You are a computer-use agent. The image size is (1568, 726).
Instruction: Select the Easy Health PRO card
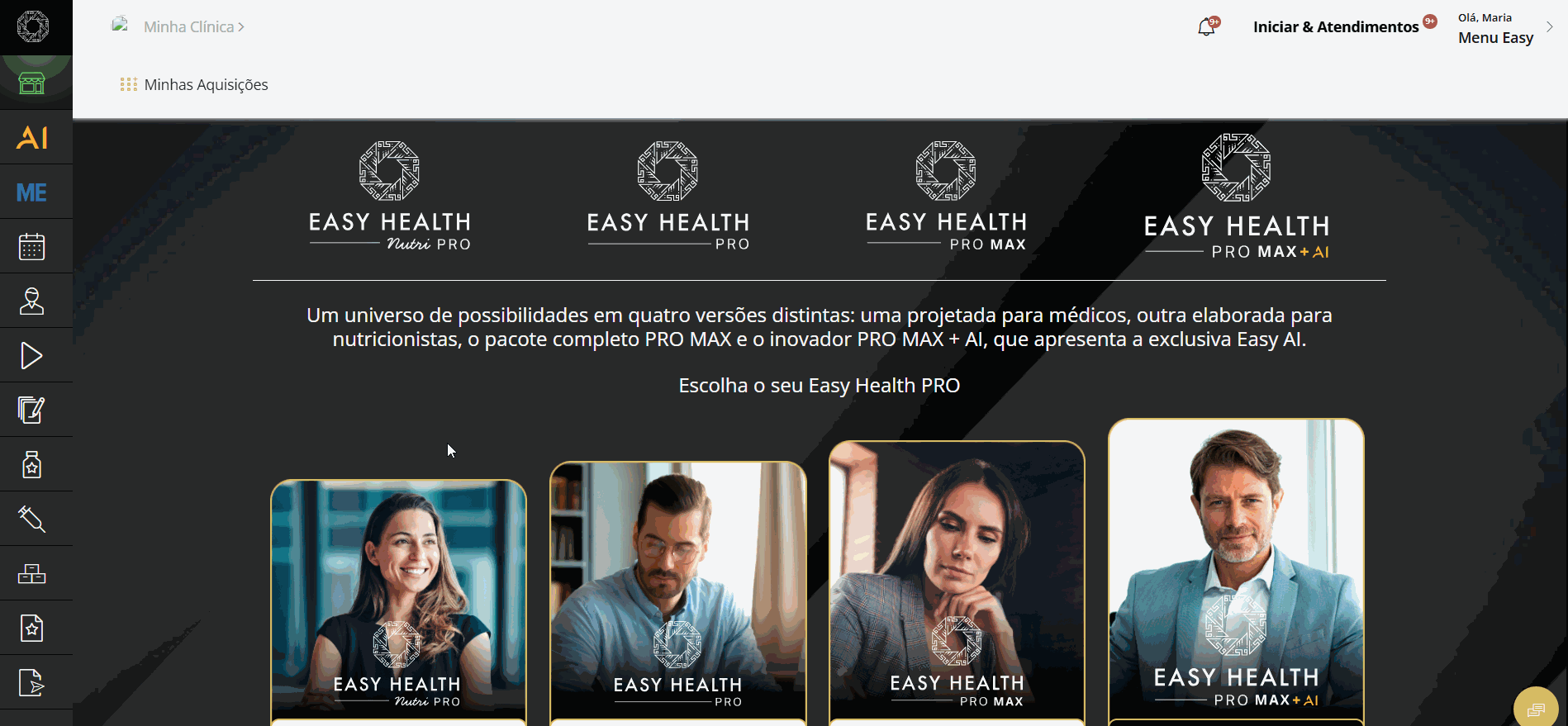coord(677,593)
